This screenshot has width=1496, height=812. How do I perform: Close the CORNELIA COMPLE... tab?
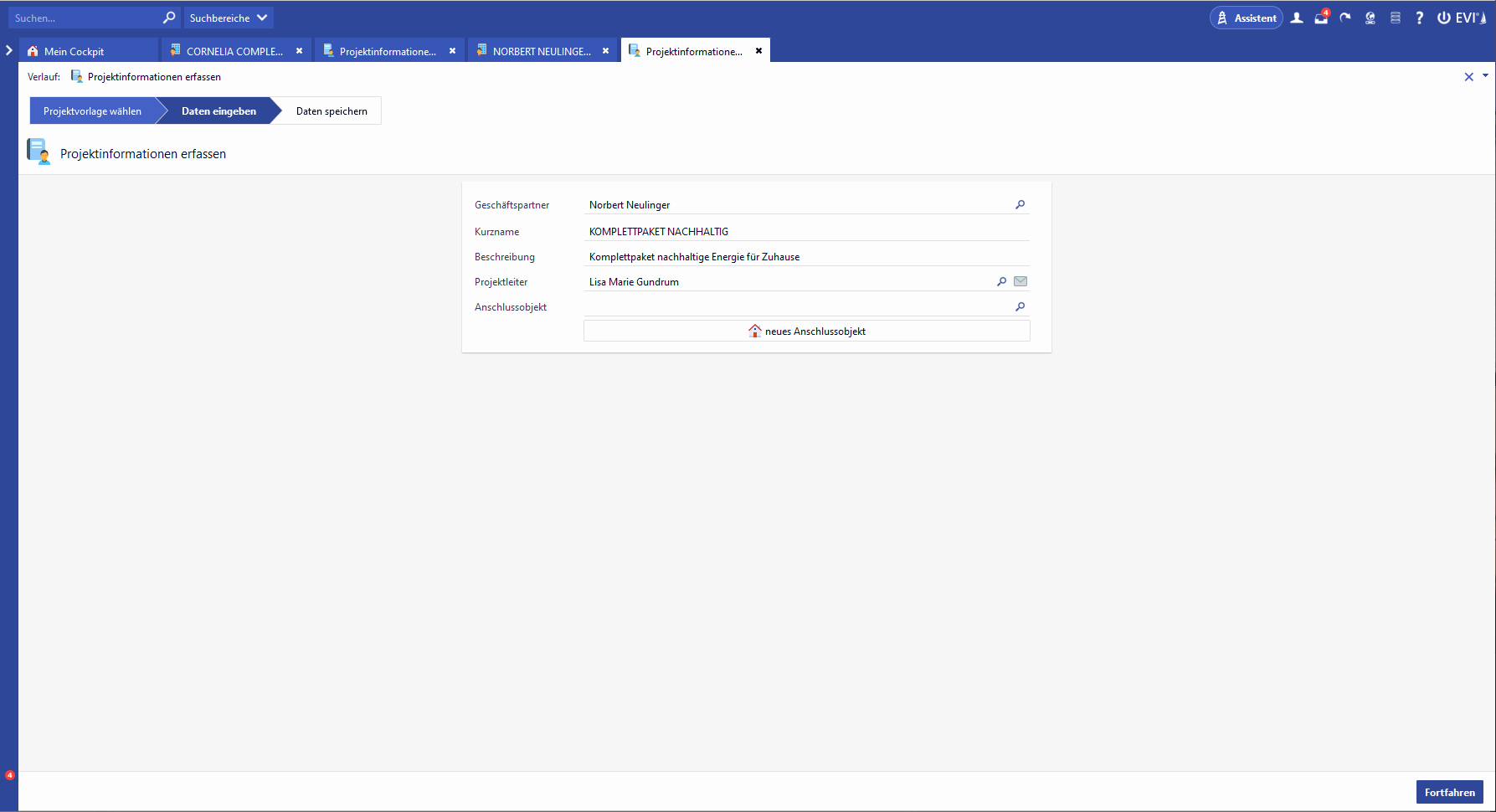pyautogui.click(x=299, y=51)
